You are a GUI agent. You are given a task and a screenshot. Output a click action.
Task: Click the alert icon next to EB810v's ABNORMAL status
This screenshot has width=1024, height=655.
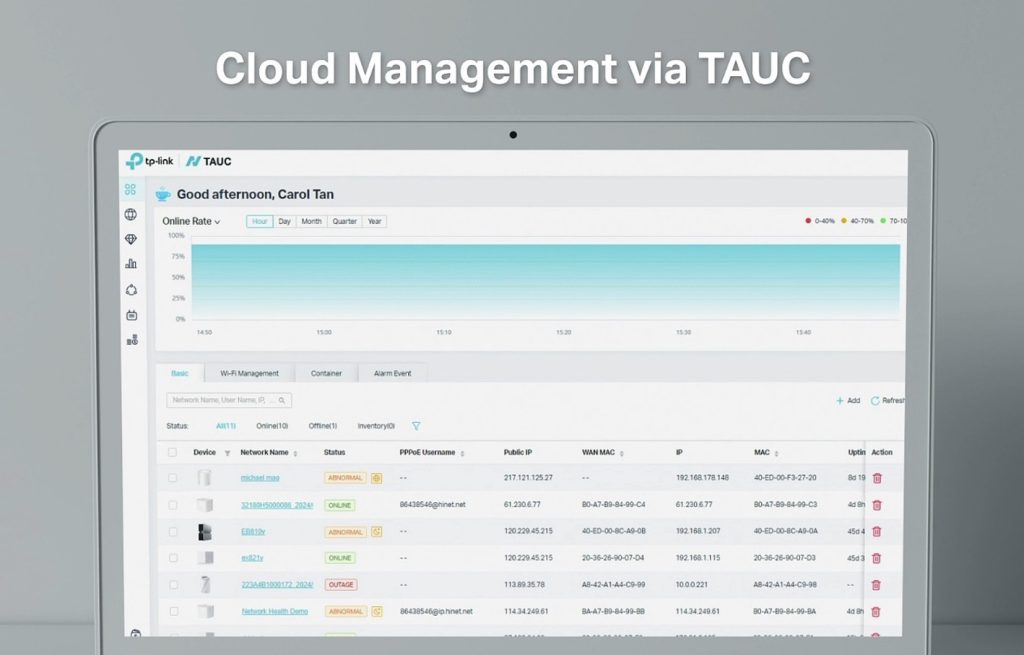(377, 532)
